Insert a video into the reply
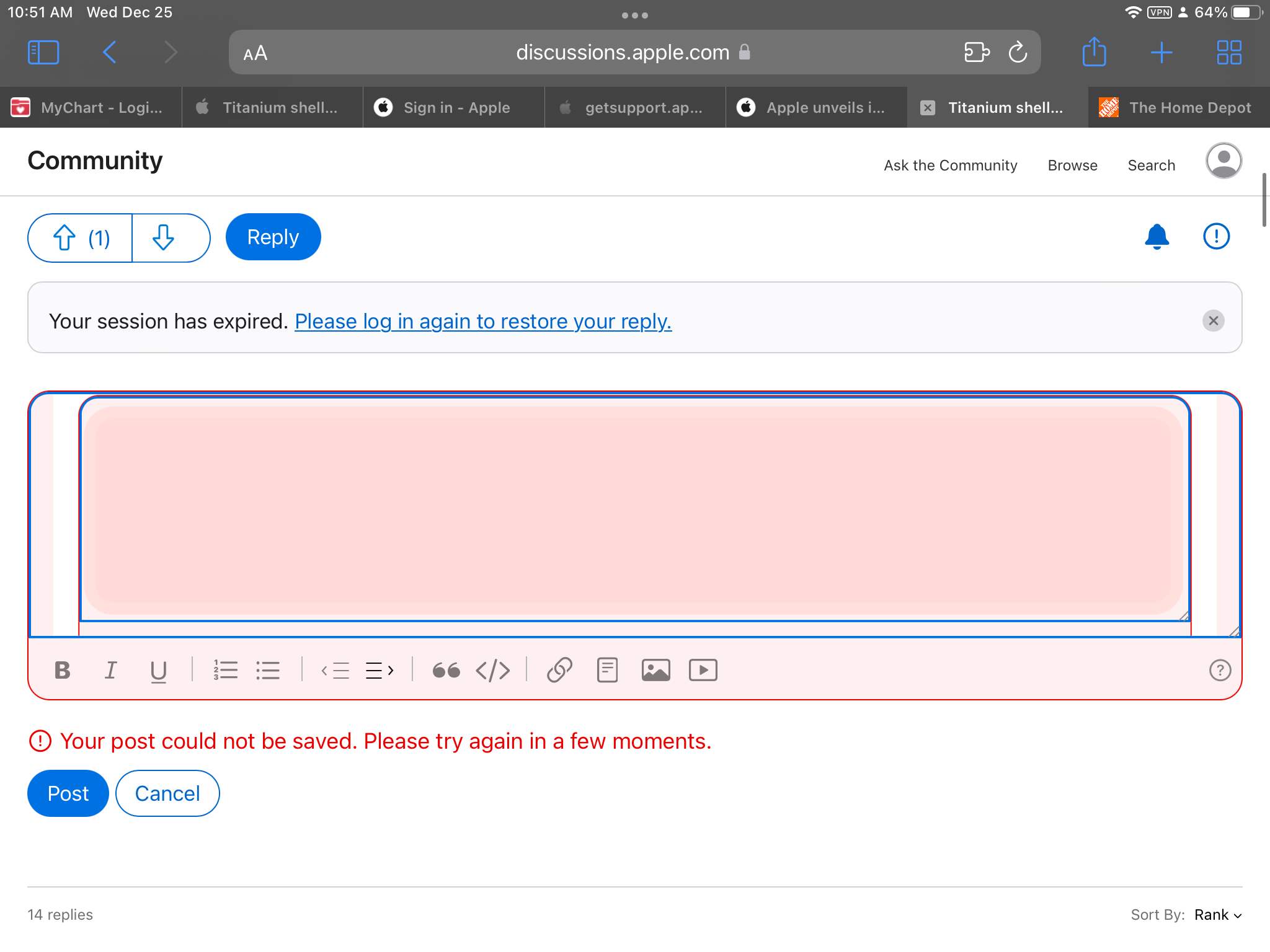Image resolution: width=1270 pixels, height=952 pixels. point(703,670)
